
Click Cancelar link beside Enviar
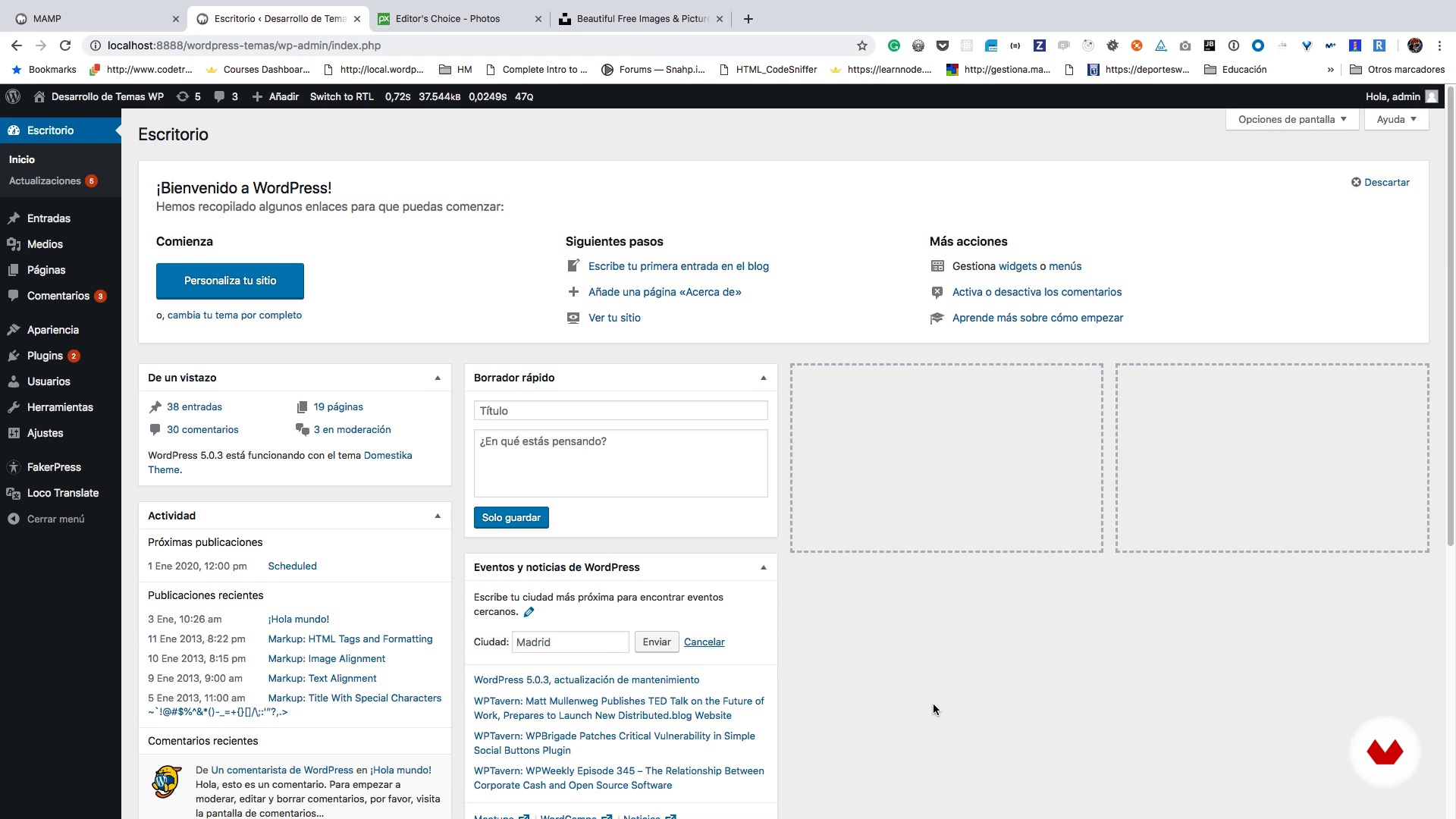click(x=704, y=642)
